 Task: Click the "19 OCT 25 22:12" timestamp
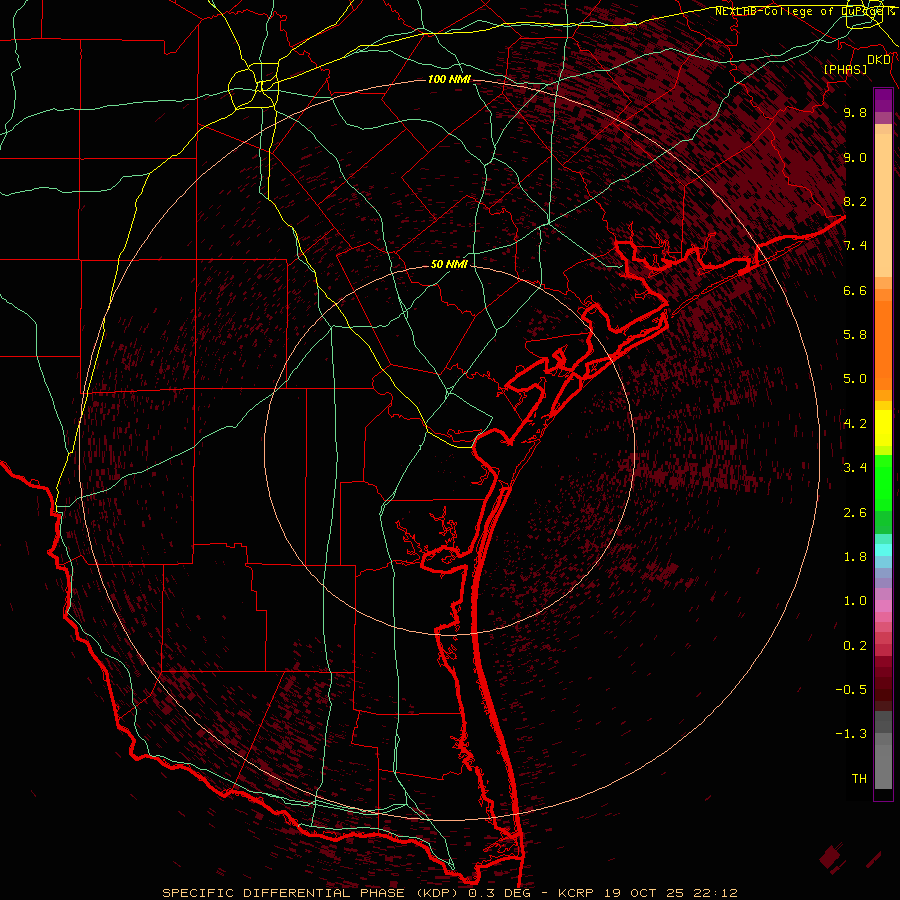[x=669, y=893]
